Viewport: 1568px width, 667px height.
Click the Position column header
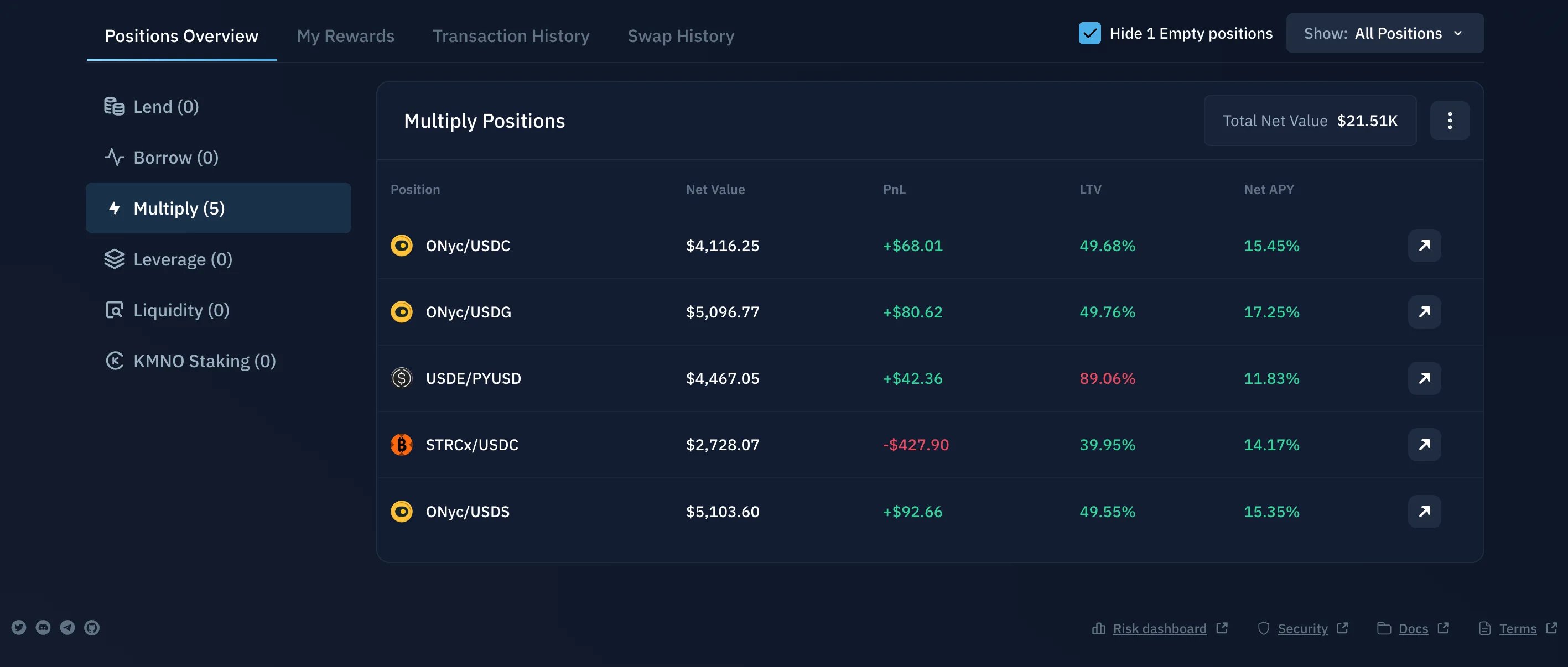click(x=415, y=189)
